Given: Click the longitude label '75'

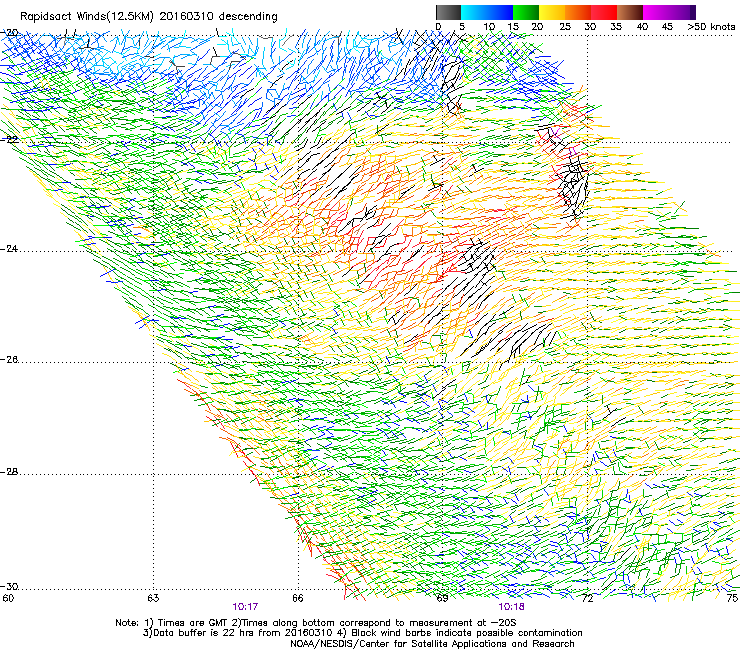Looking at the screenshot, I should (732, 598).
